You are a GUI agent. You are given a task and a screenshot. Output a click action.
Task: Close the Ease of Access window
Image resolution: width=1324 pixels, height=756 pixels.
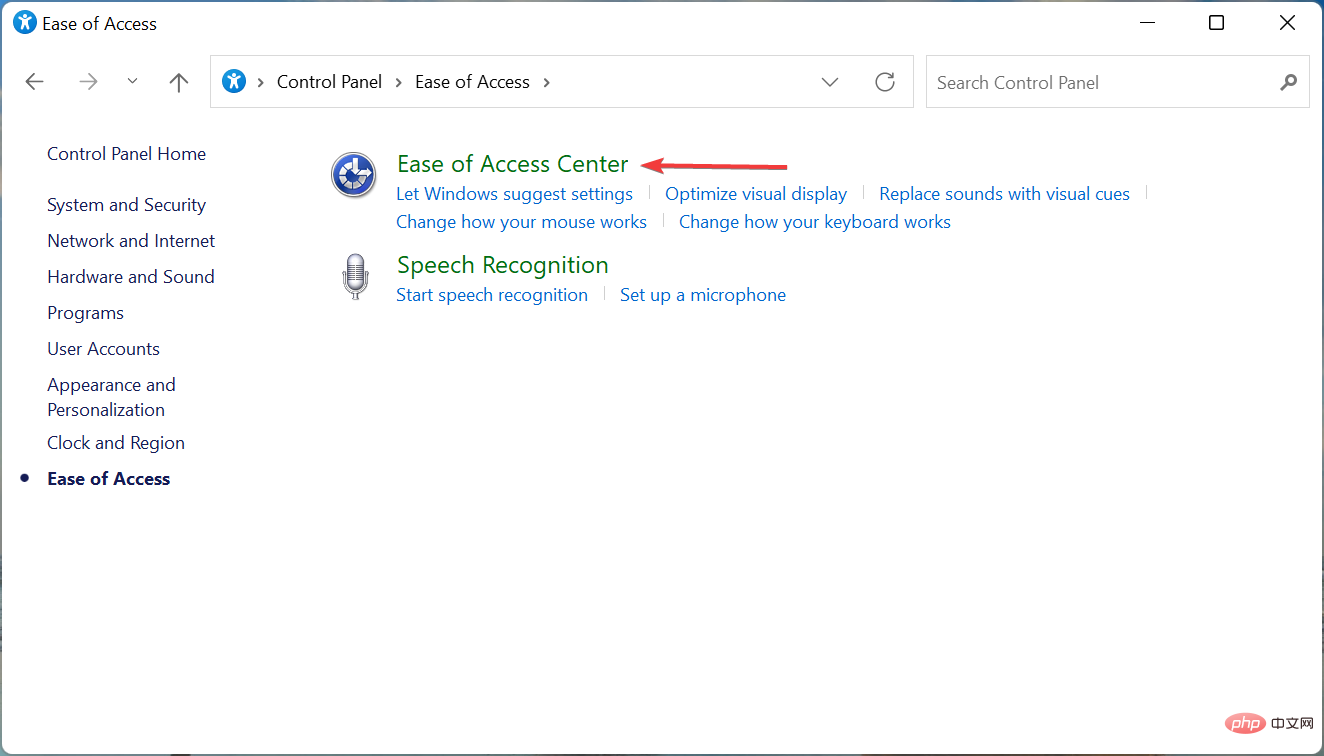(1286, 23)
